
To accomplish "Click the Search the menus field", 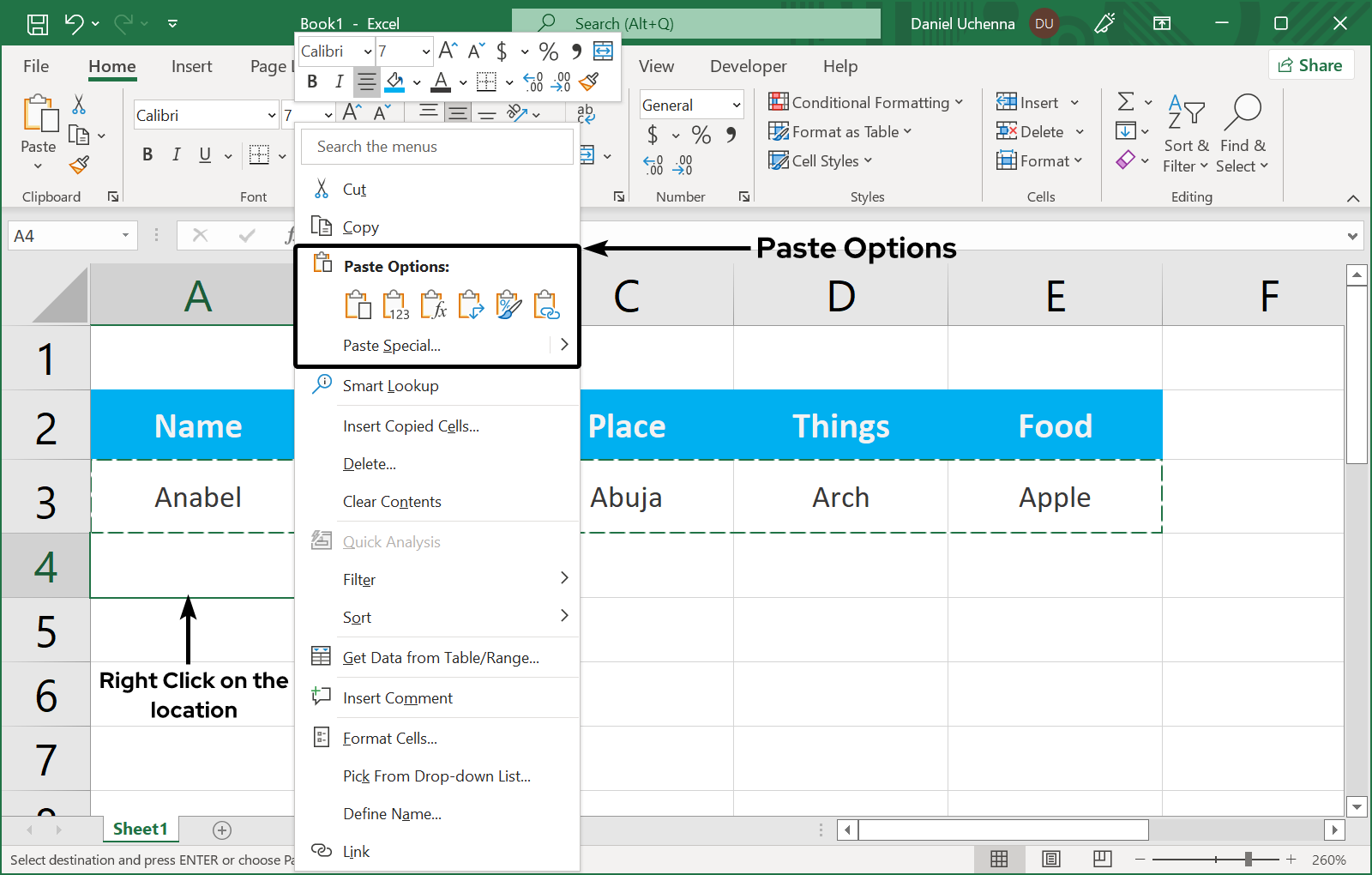I will [437, 147].
